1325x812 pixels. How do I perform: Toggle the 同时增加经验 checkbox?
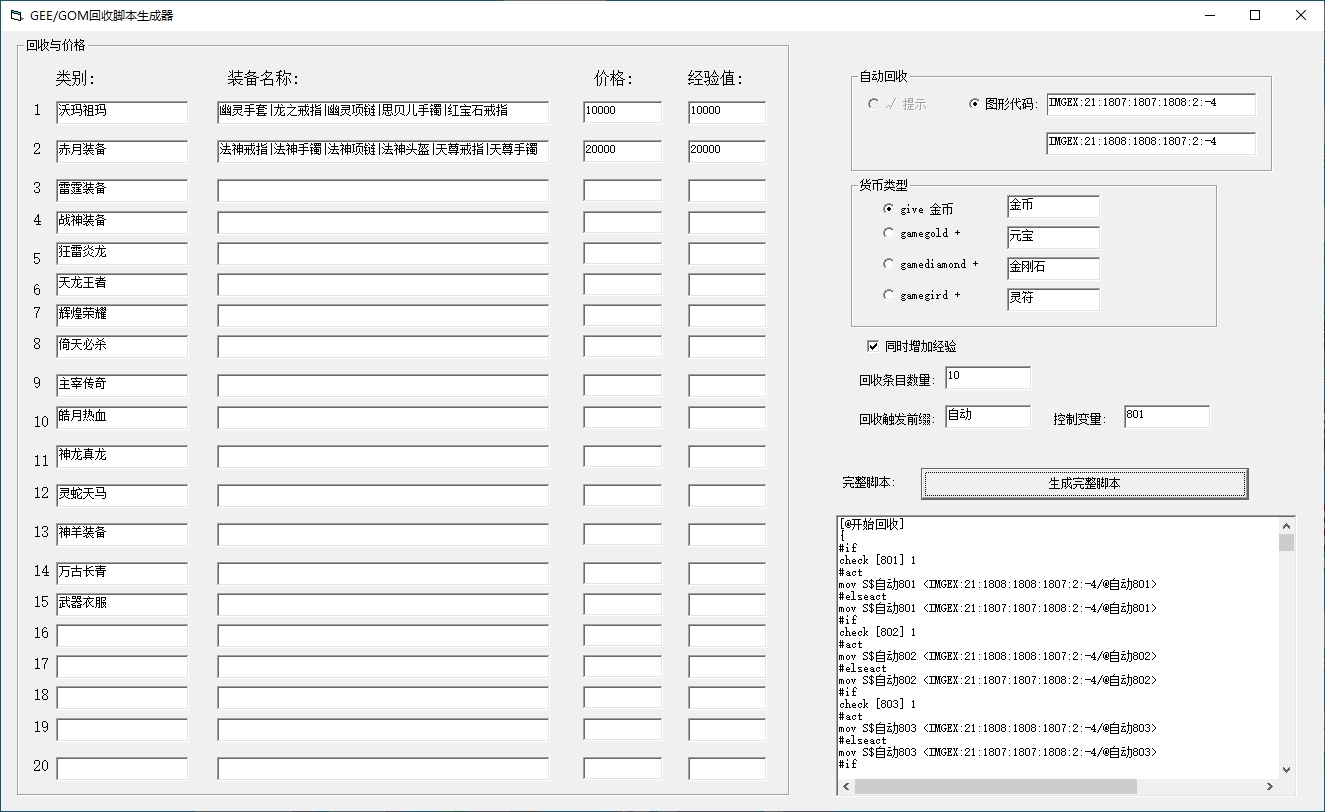(x=872, y=346)
